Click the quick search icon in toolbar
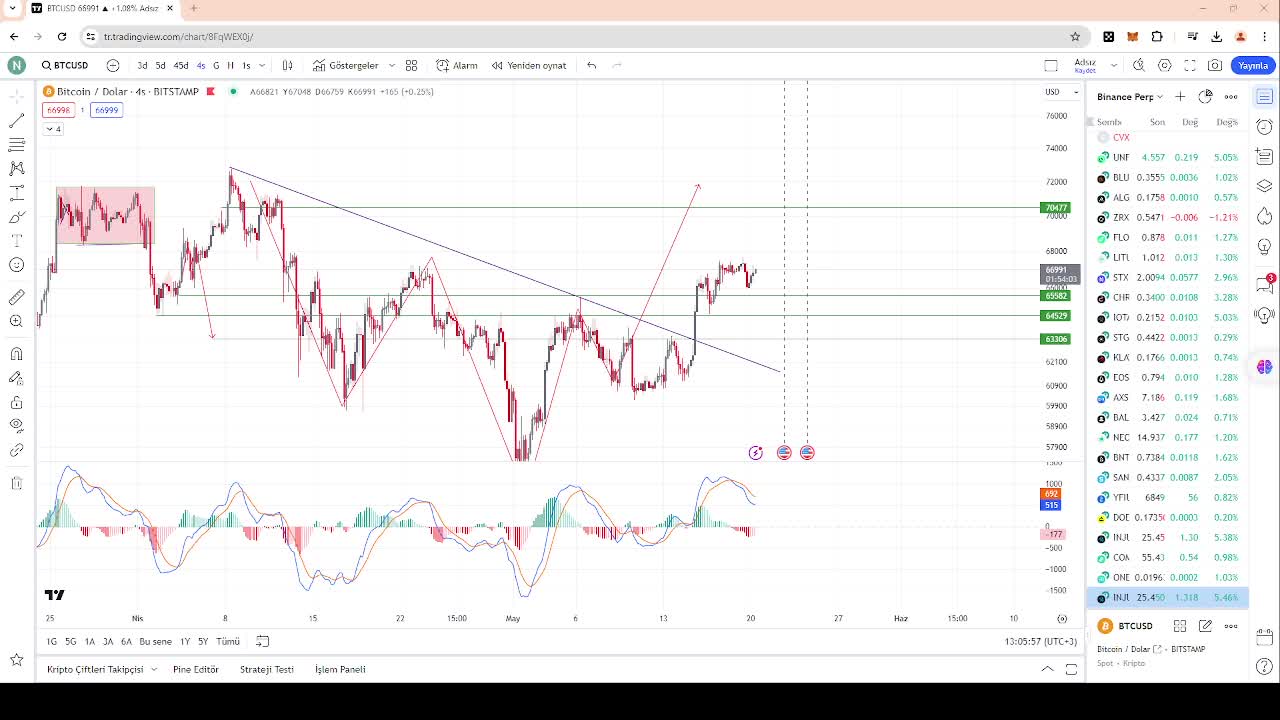1280x720 pixels. coord(1138,65)
